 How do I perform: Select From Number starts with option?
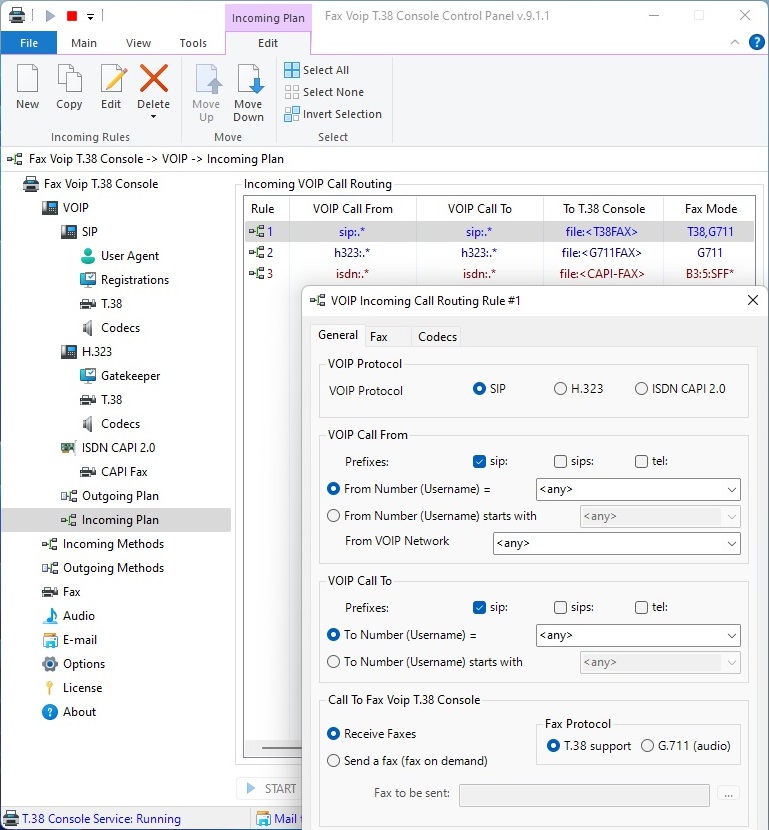[333, 516]
